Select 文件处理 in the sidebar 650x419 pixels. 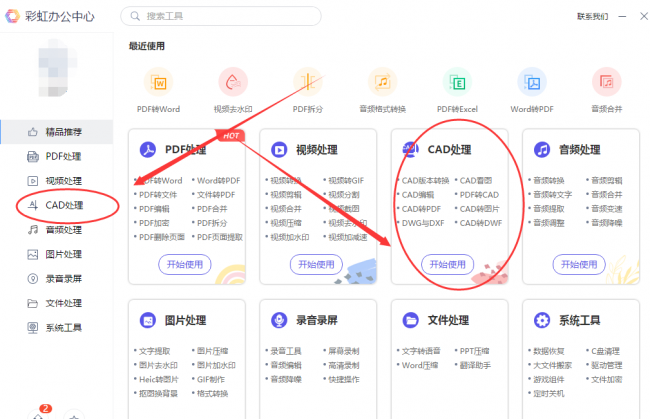point(57,303)
